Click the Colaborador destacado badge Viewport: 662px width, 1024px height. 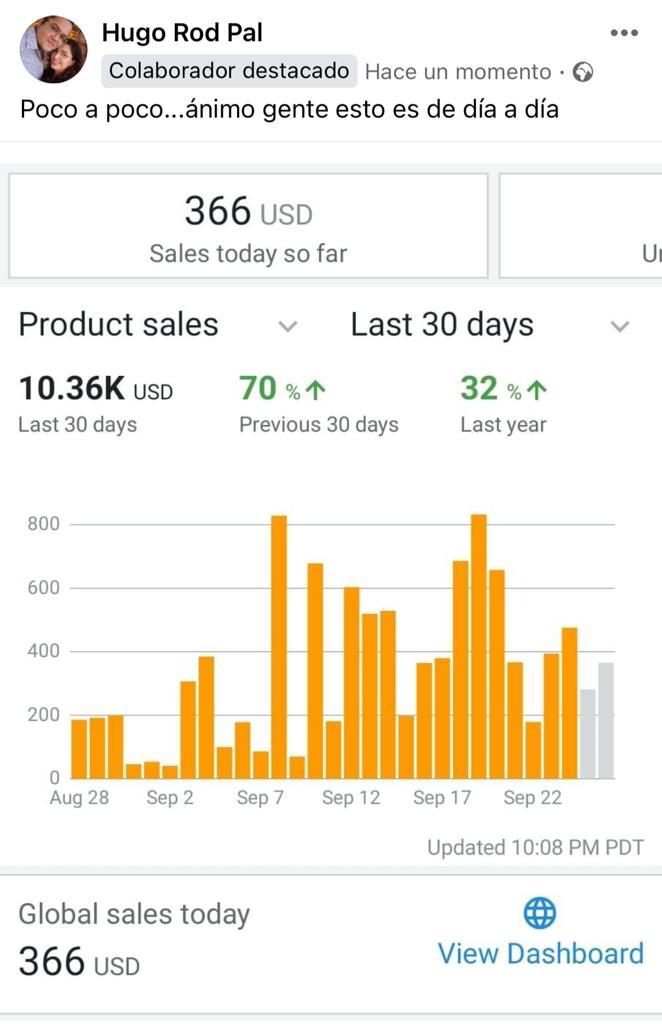[x=230, y=71]
